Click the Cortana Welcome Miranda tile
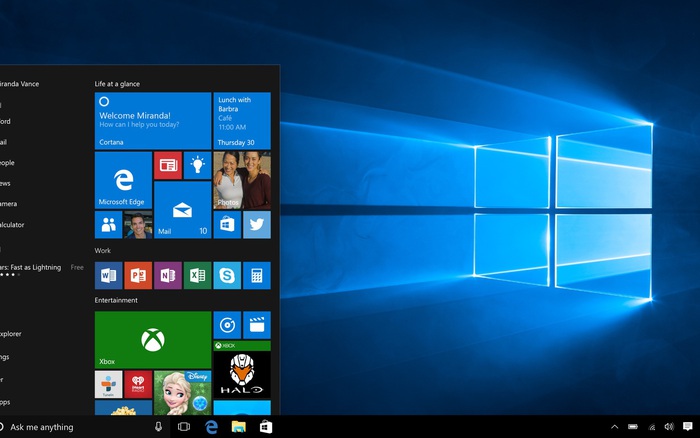The height and width of the screenshot is (438, 700). click(152, 121)
